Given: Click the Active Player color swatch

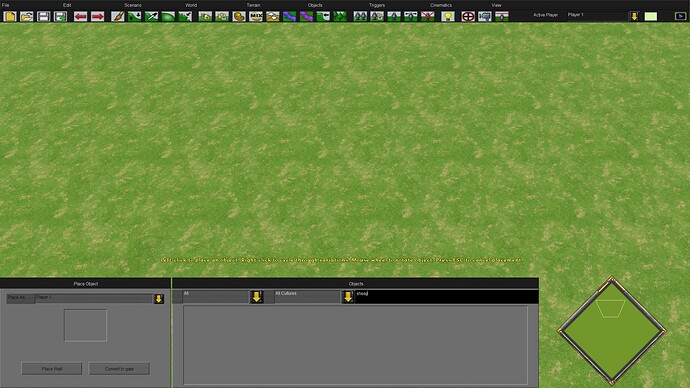Looking at the screenshot, I should point(651,16).
